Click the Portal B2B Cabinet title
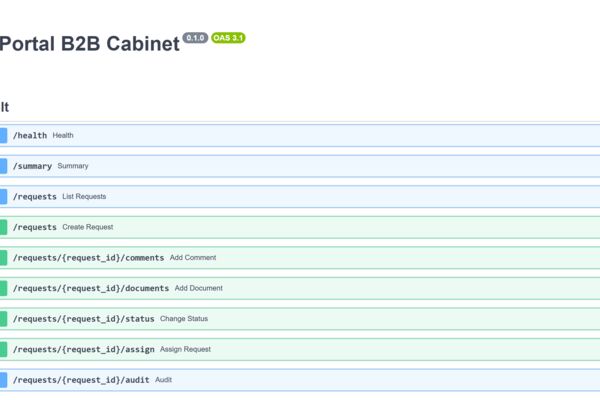Screen dimensions: 600x400 click(x=90, y=44)
